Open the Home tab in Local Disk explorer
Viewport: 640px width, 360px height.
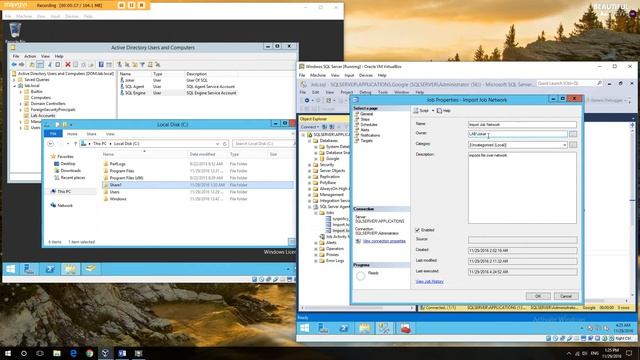(72, 134)
